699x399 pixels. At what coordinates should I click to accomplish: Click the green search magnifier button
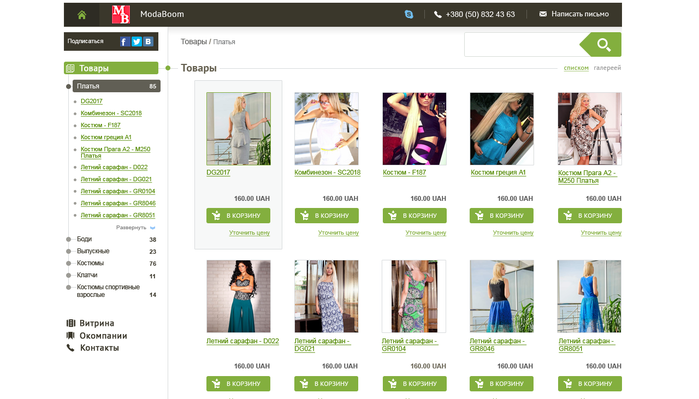tap(601, 45)
